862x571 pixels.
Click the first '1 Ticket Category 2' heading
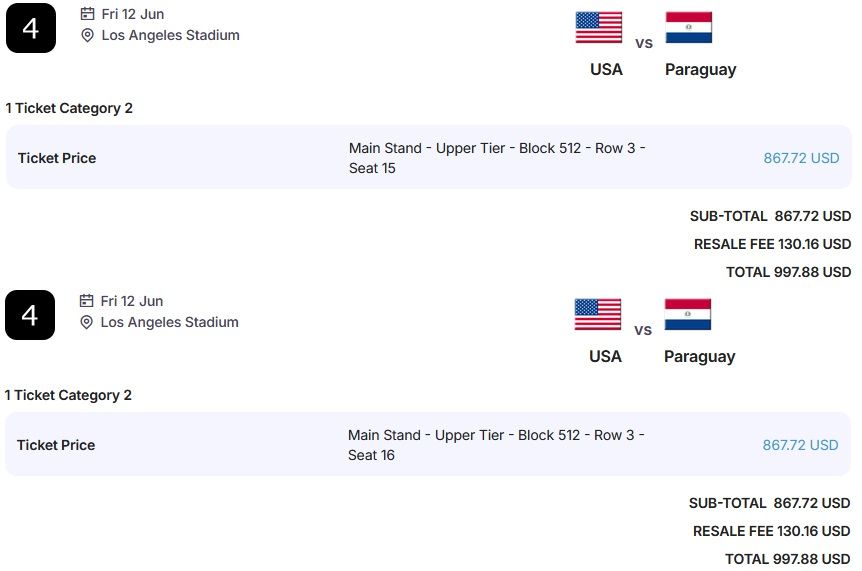[x=69, y=108]
